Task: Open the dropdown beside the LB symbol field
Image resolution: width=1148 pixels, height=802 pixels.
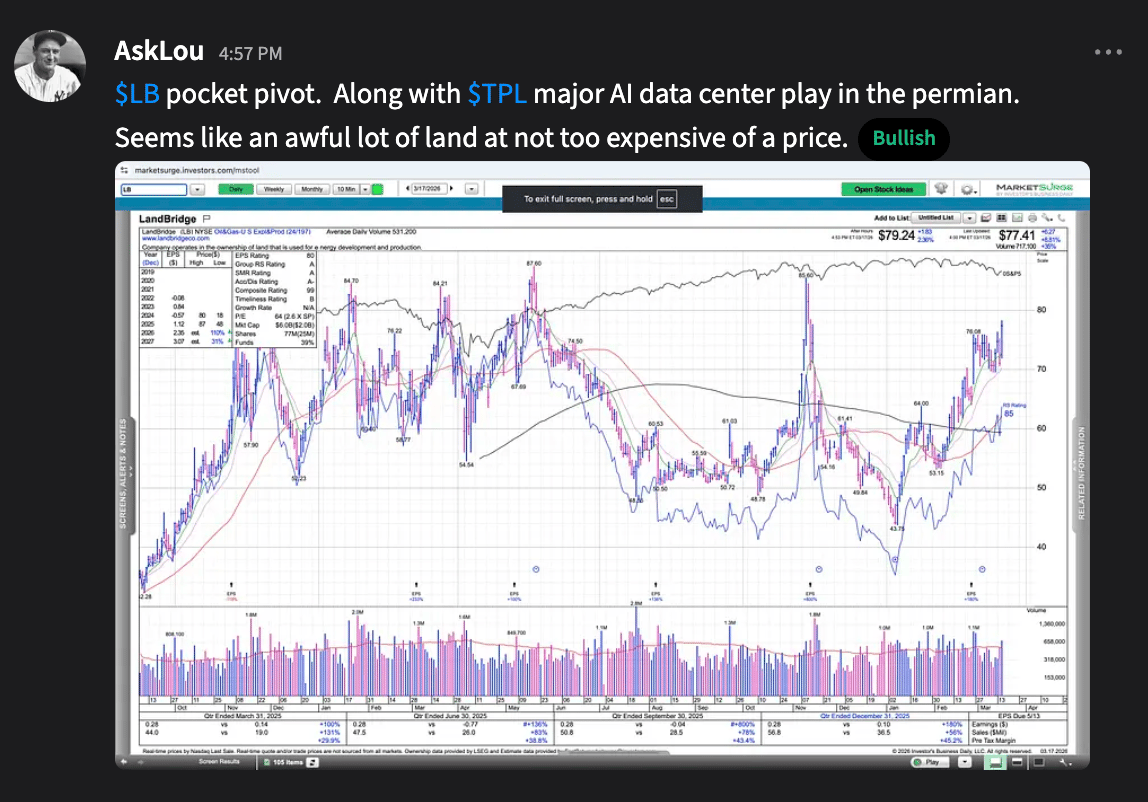Action: (x=197, y=189)
